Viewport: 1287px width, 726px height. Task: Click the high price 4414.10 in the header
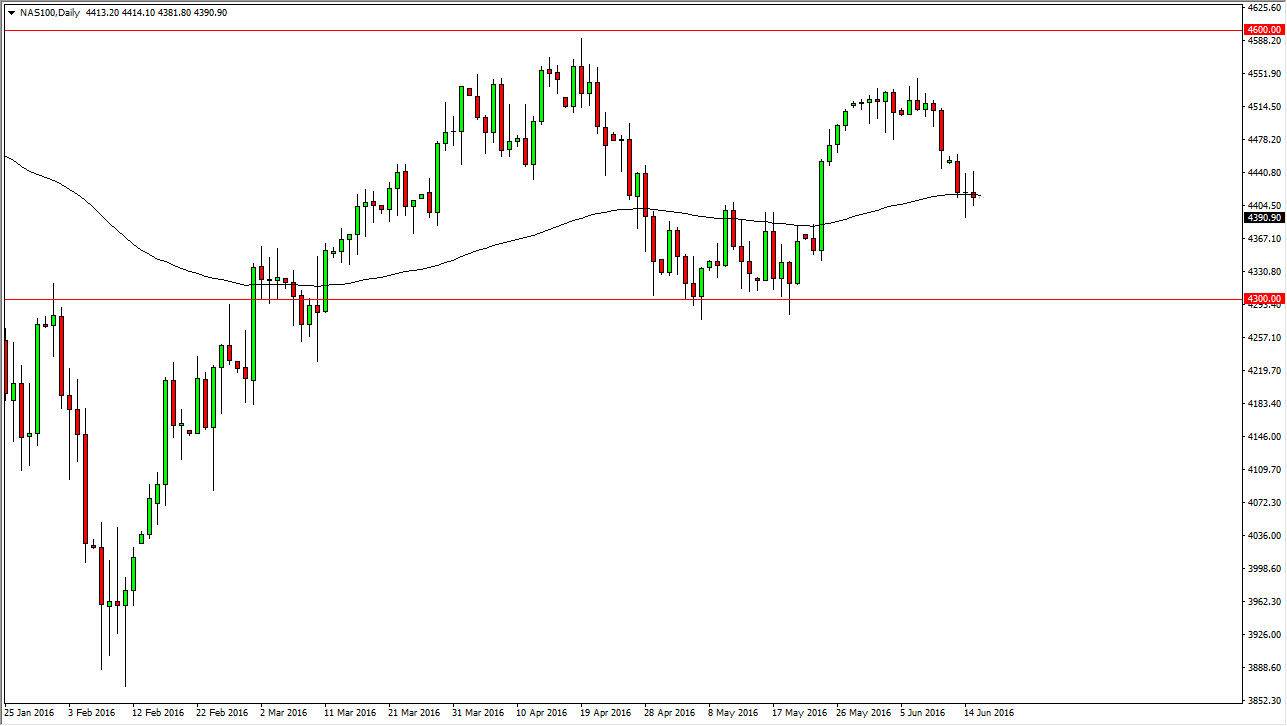pos(139,13)
